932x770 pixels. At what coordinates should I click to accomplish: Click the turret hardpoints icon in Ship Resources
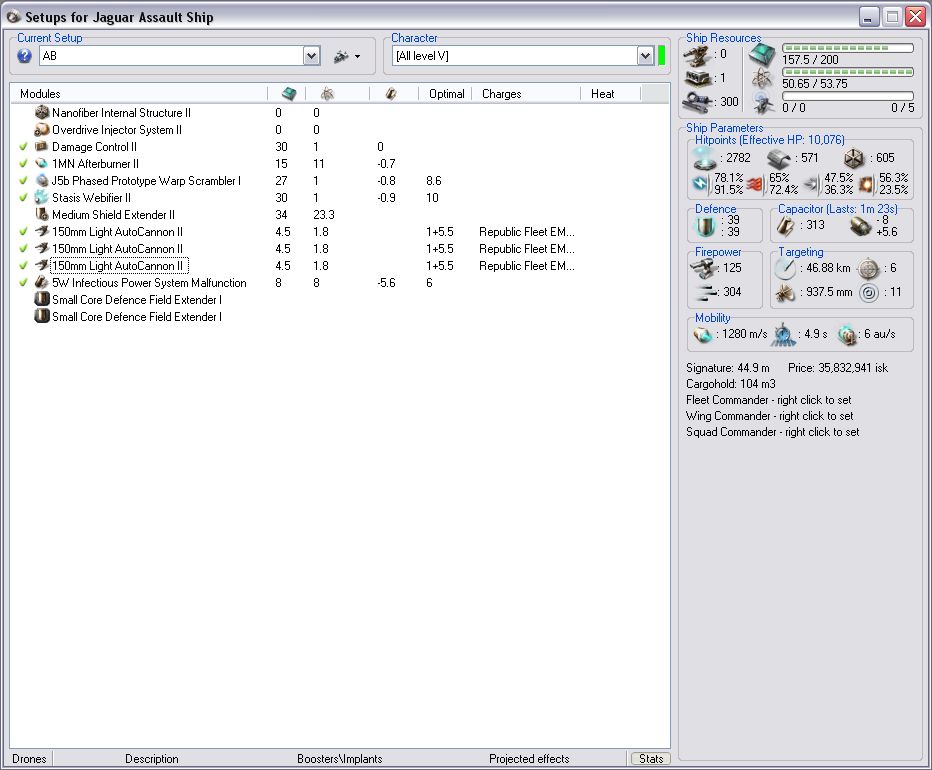coord(697,56)
